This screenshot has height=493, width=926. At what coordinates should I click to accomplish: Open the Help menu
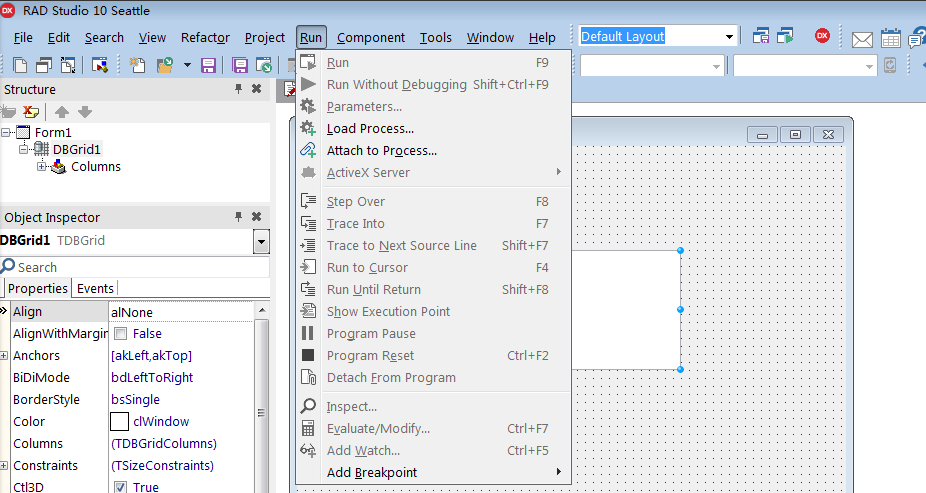[542, 38]
